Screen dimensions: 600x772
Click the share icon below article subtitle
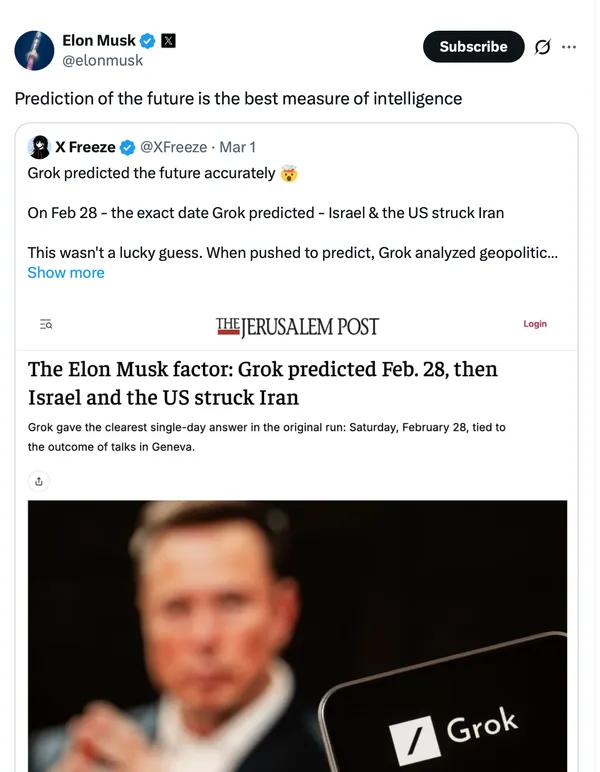(39, 481)
